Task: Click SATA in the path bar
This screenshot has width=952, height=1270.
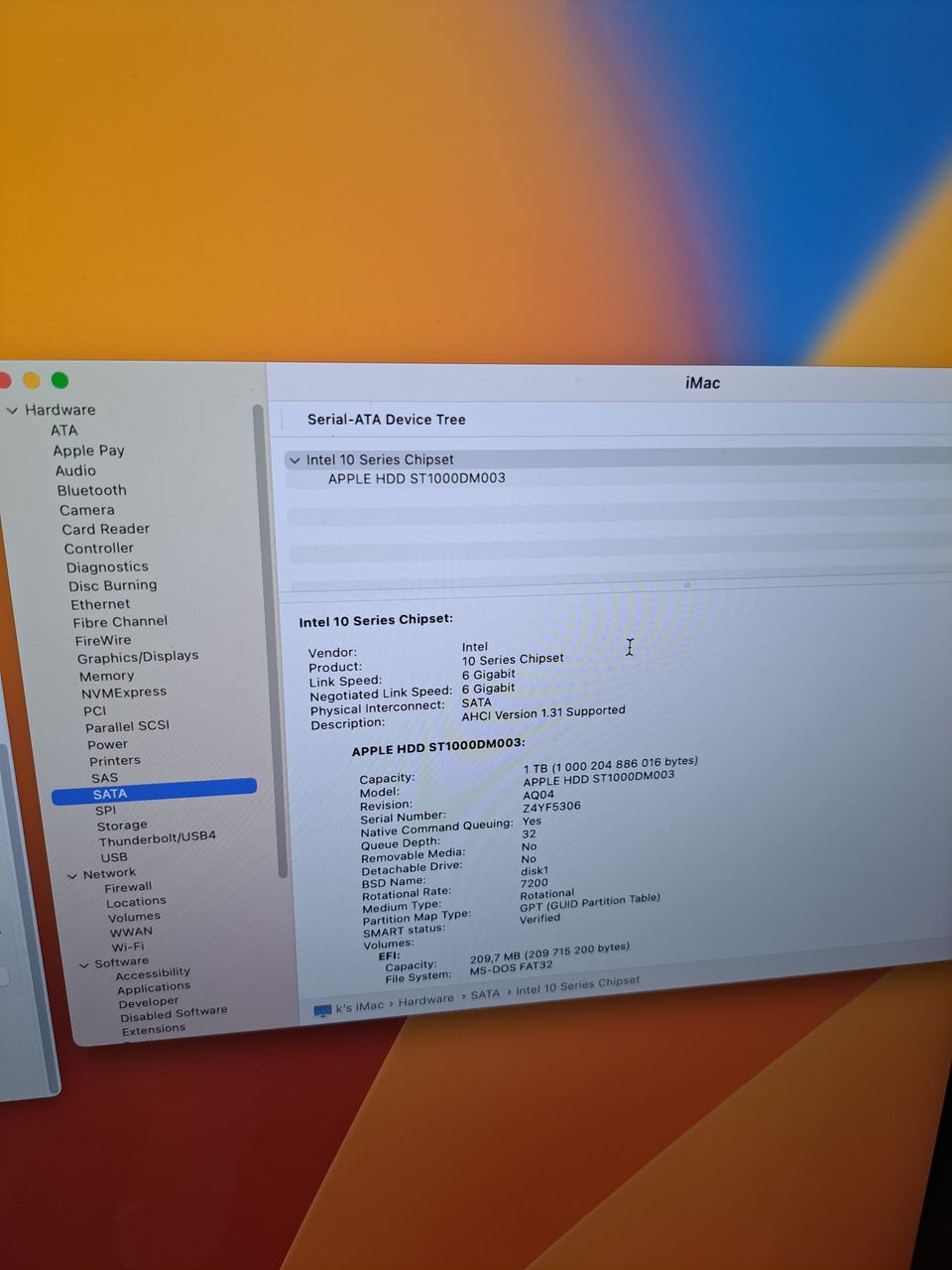Action: tap(485, 994)
